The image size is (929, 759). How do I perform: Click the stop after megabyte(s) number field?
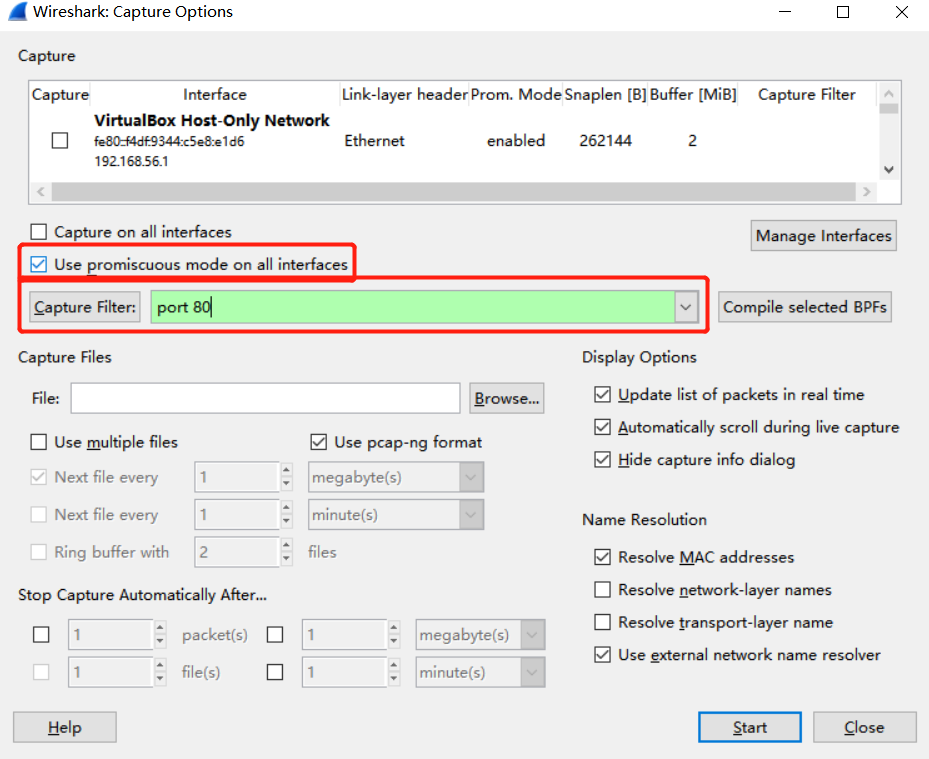click(345, 635)
